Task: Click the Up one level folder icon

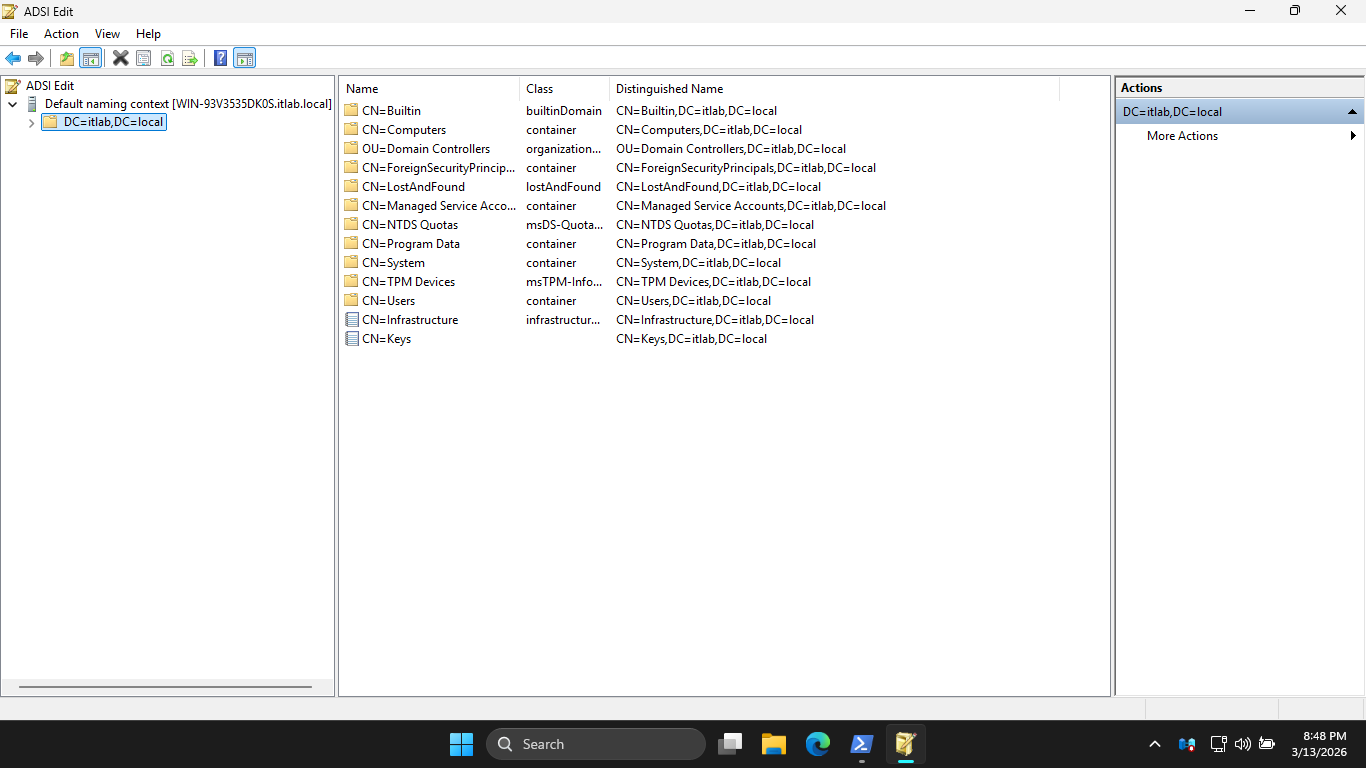Action: coord(67,58)
